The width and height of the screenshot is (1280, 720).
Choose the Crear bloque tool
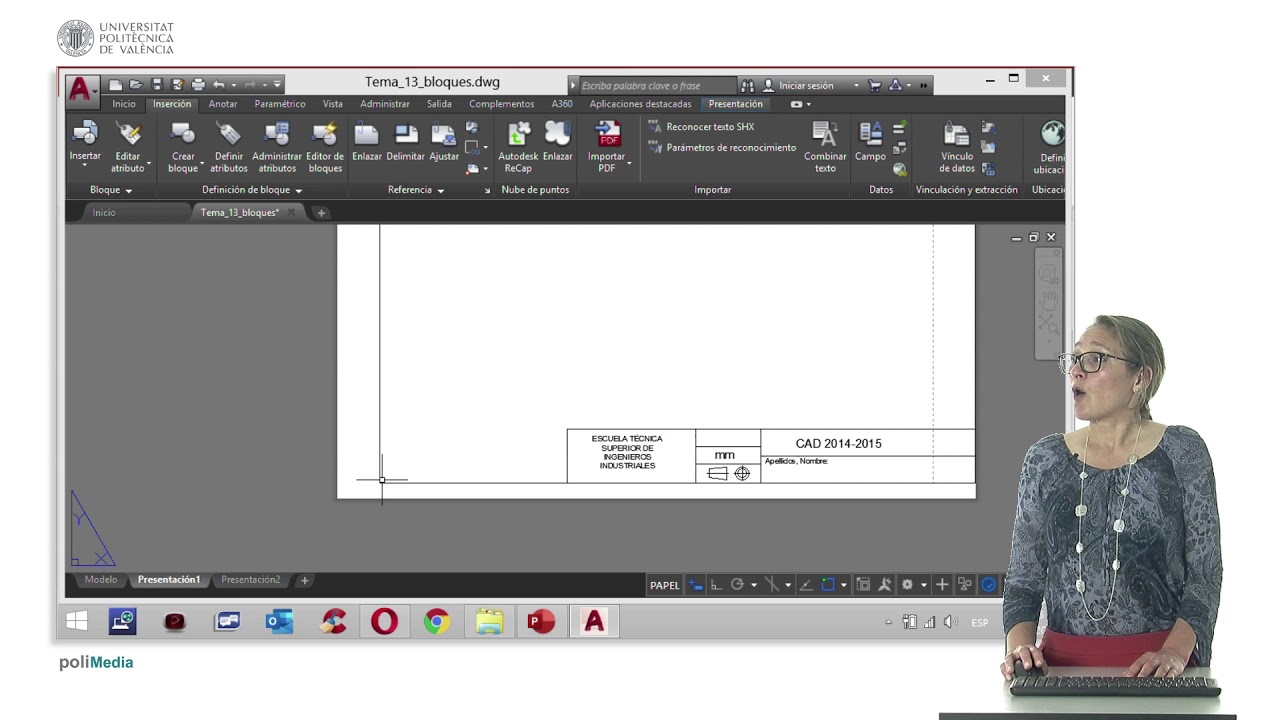[183, 147]
